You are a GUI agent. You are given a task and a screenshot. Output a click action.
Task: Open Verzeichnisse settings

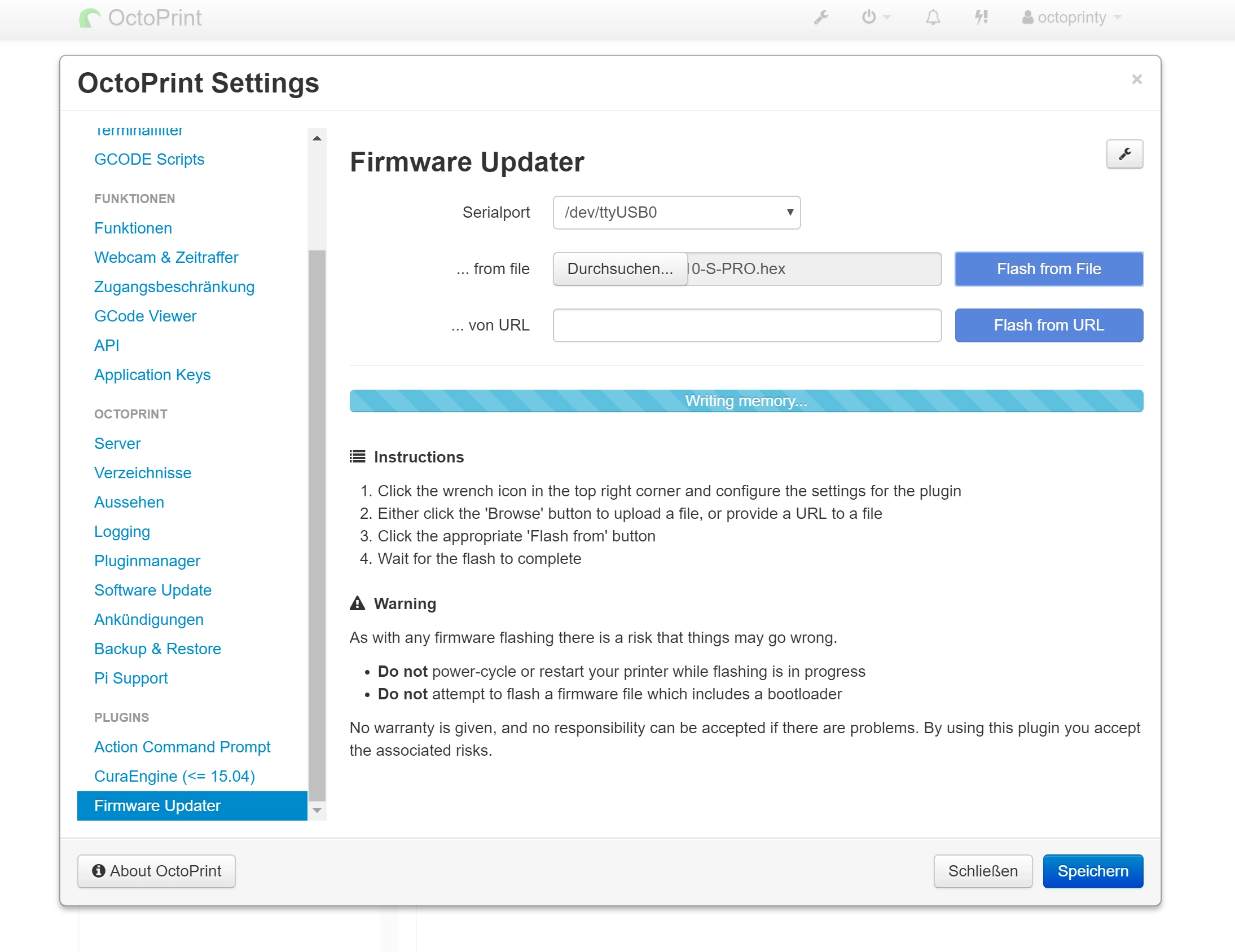coord(143,473)
